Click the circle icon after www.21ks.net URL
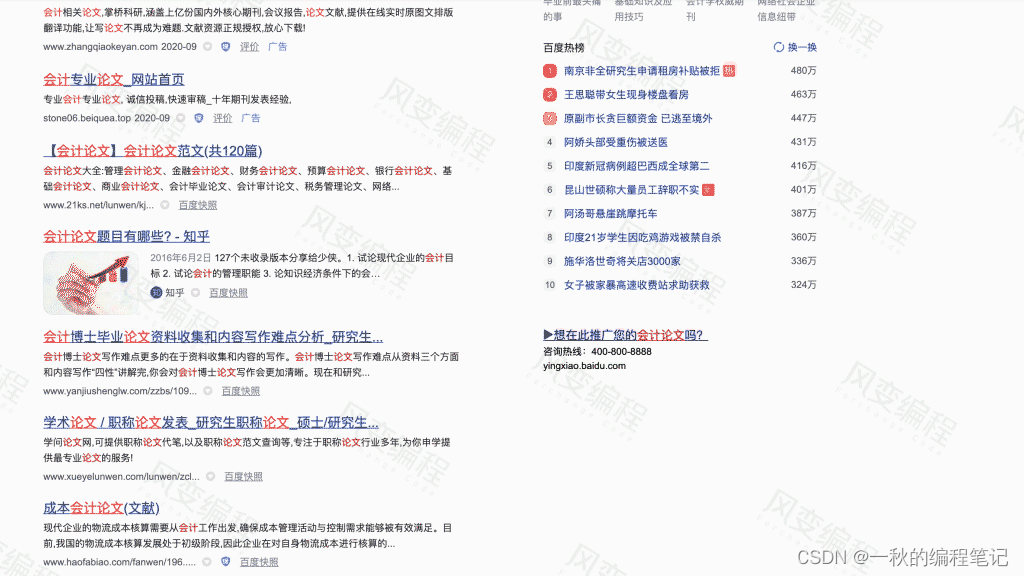Image resolution: width=1024 pixels, height=576 pixels. click(165, 205)
